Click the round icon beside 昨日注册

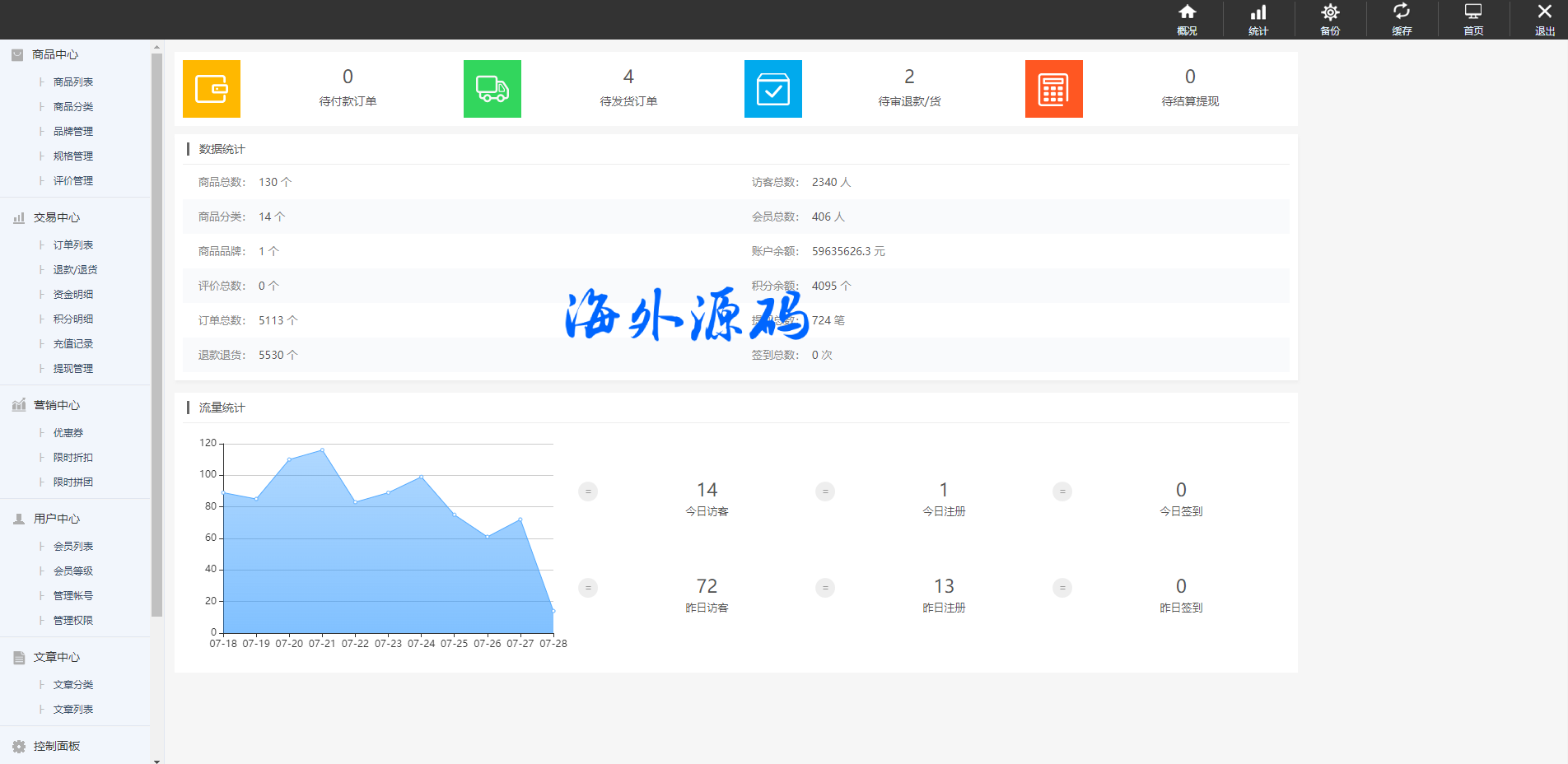825,588
